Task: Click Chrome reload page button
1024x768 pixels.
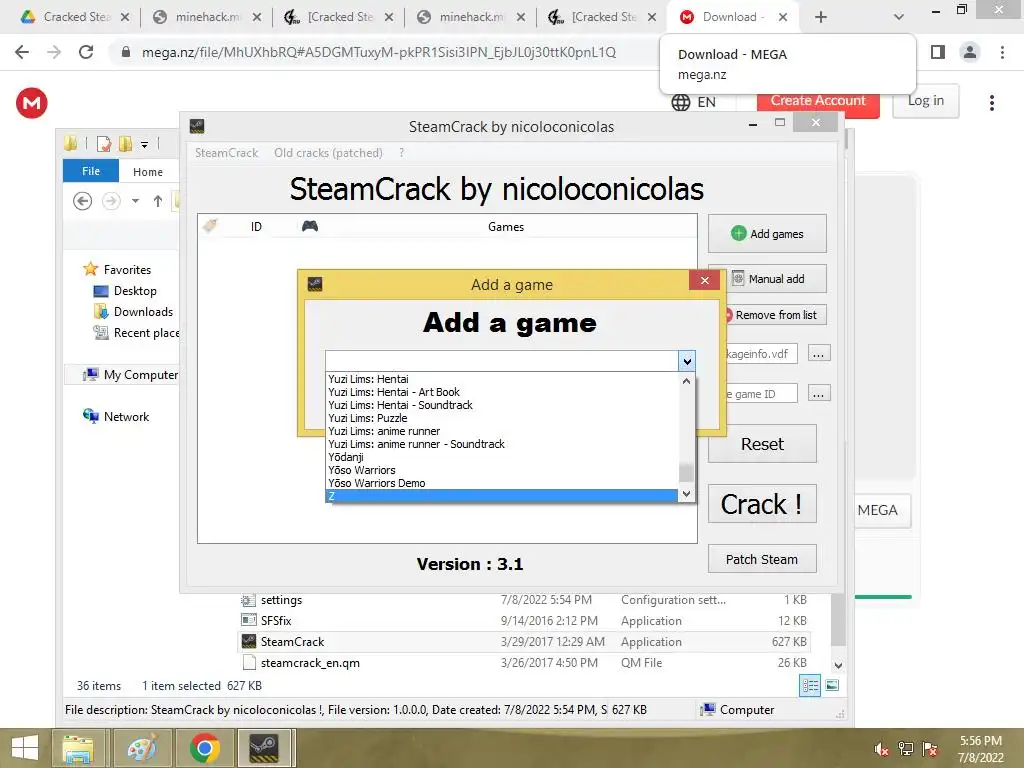Action: (x=86, y=52)
